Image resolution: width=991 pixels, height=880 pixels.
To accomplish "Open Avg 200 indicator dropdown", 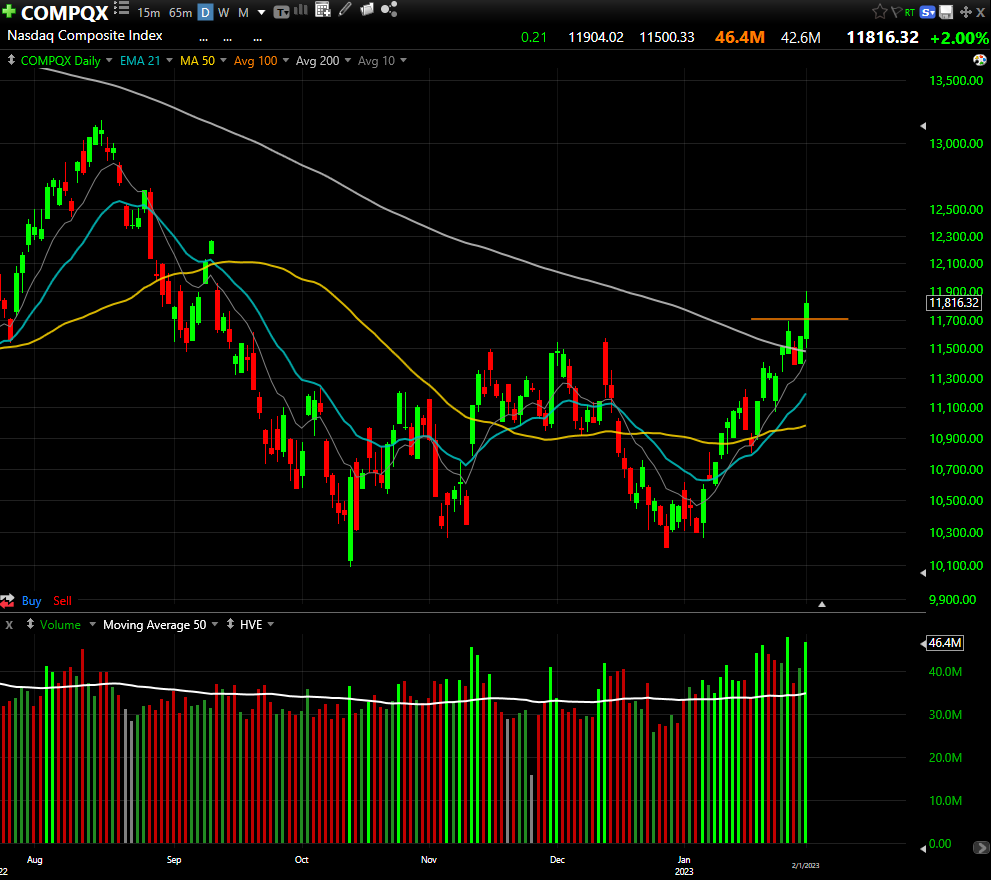I will coord(348,60).
